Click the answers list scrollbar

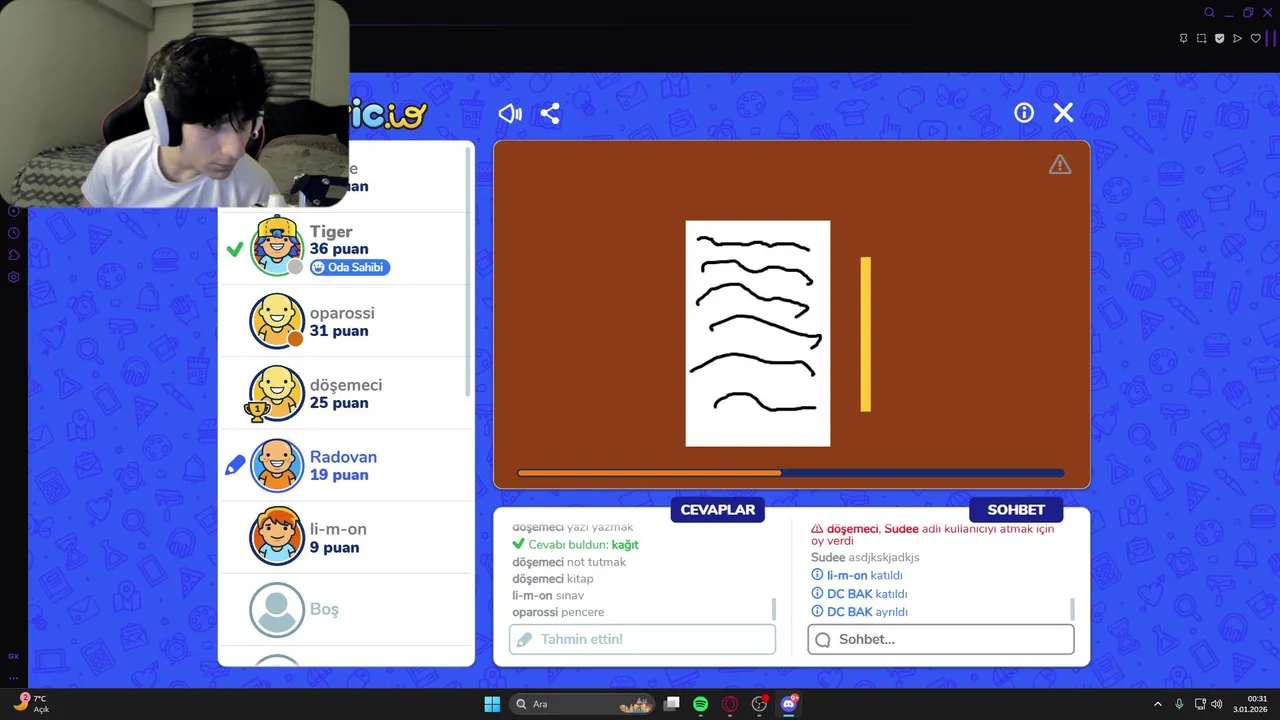click(773, 609)
